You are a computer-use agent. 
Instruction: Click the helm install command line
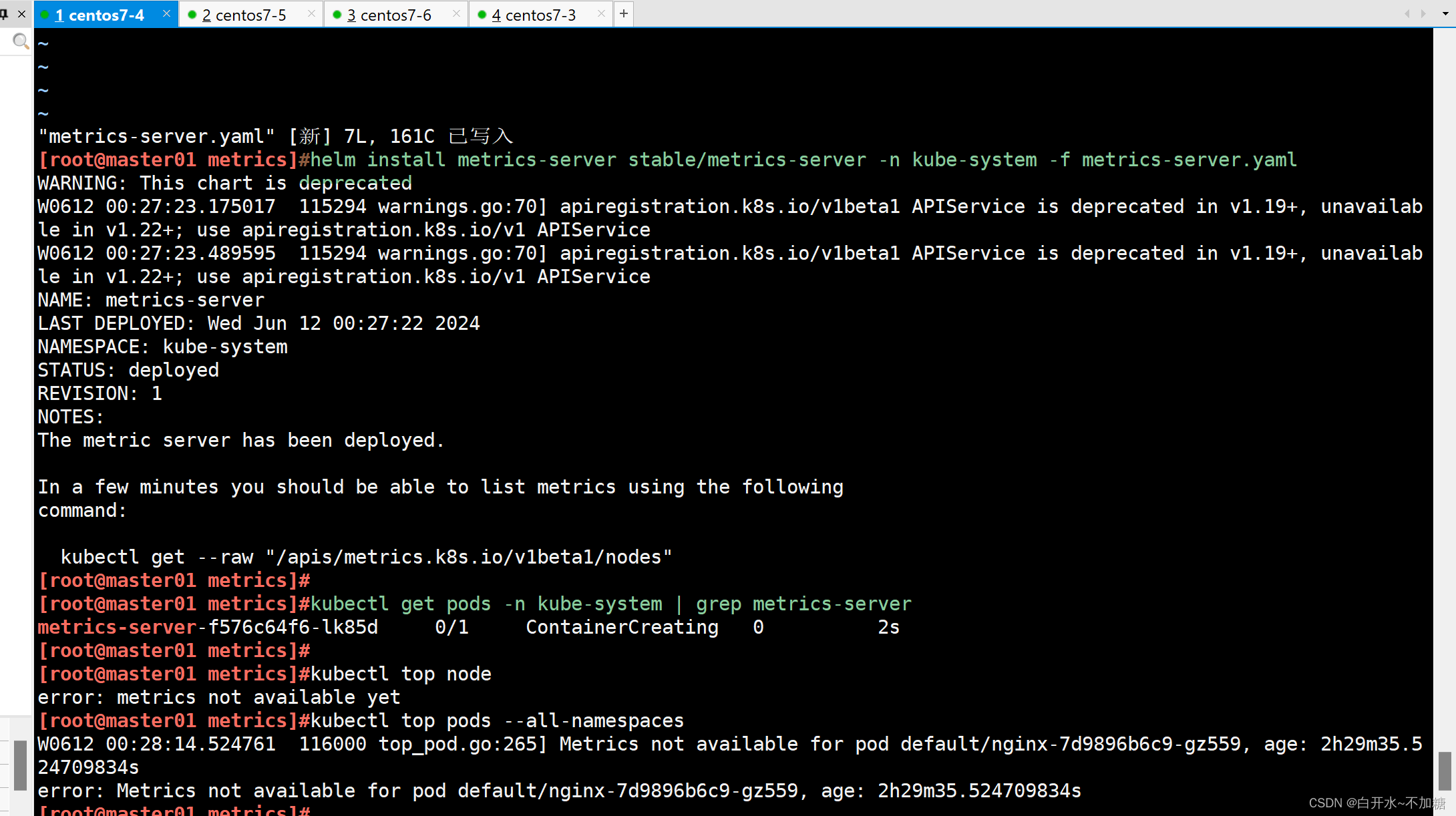click(668, 160)
